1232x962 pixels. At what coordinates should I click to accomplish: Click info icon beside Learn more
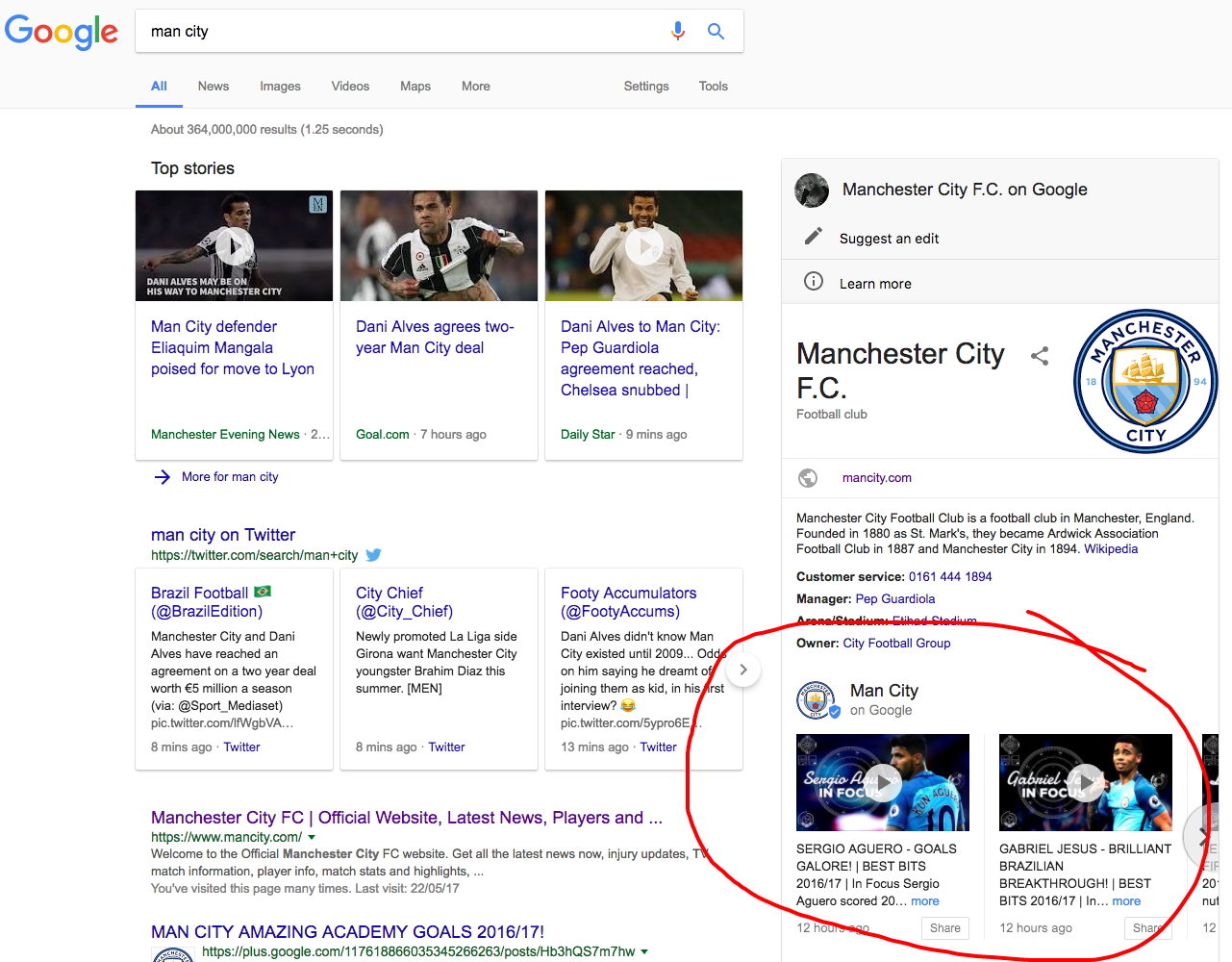(814, 281)
